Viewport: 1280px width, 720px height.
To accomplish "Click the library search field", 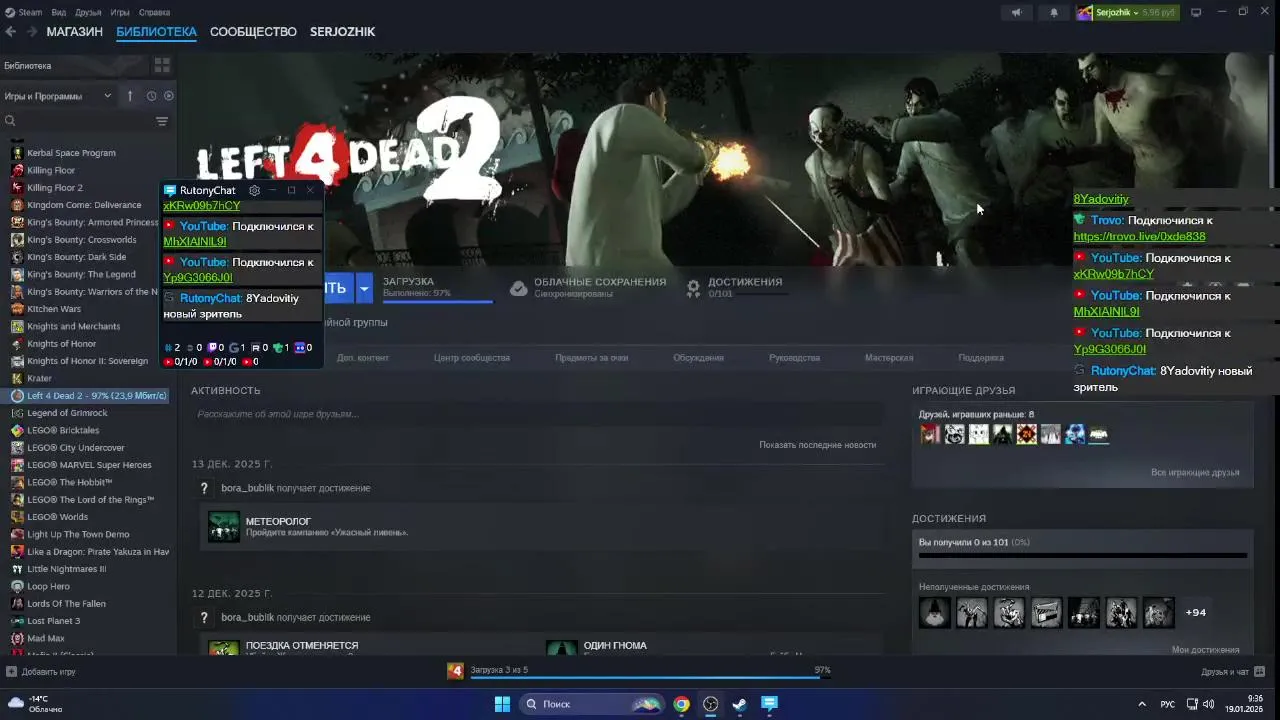I will click(x=78, y=121).
